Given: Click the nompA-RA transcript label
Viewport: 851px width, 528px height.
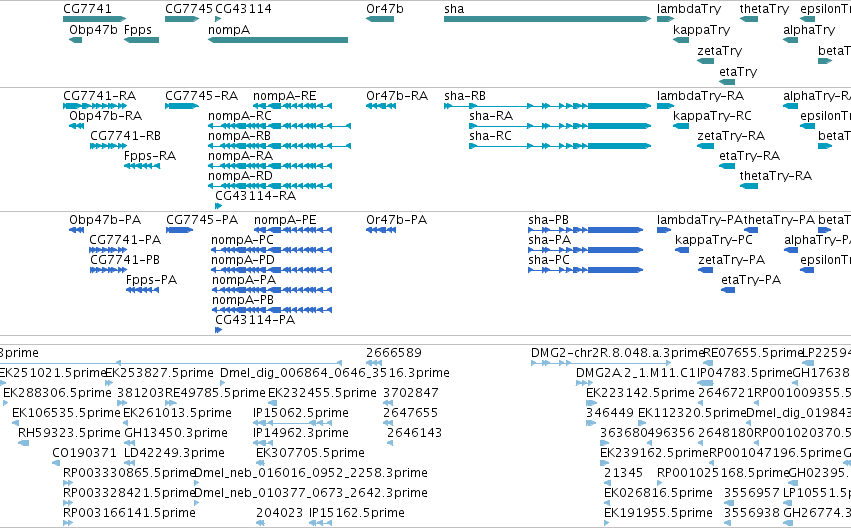Looking at the screenshot, I should tap(240, 156).
